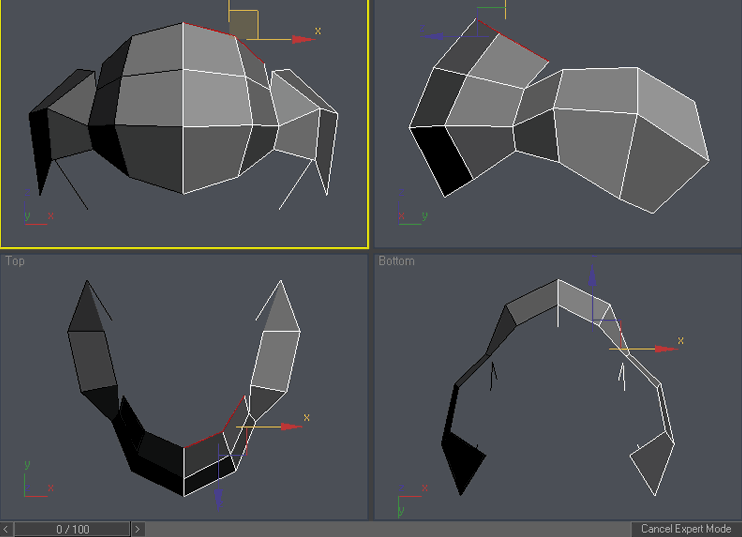Click the time slider showing 0 / 100

(72, 529)
